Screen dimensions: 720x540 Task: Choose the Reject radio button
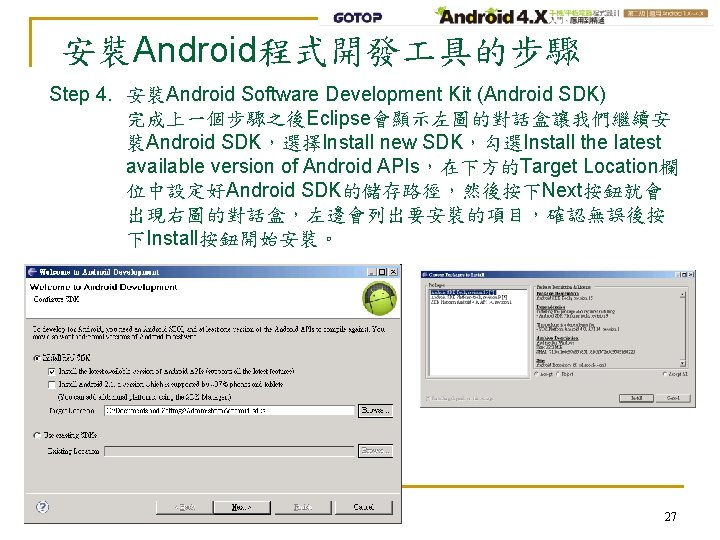[x=558, y=374]
